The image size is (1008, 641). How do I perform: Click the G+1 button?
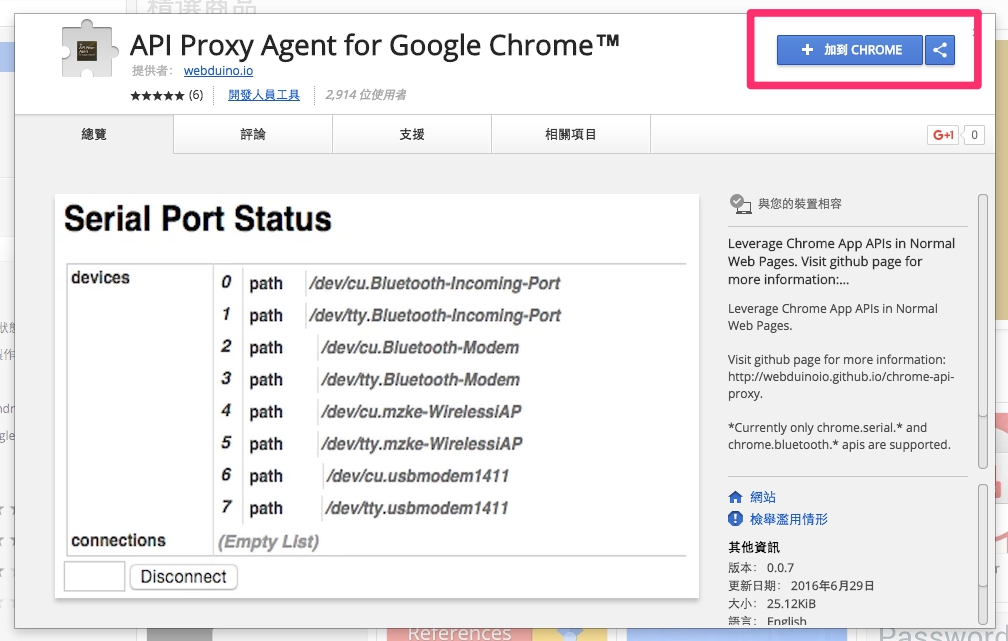pos(943,135)
